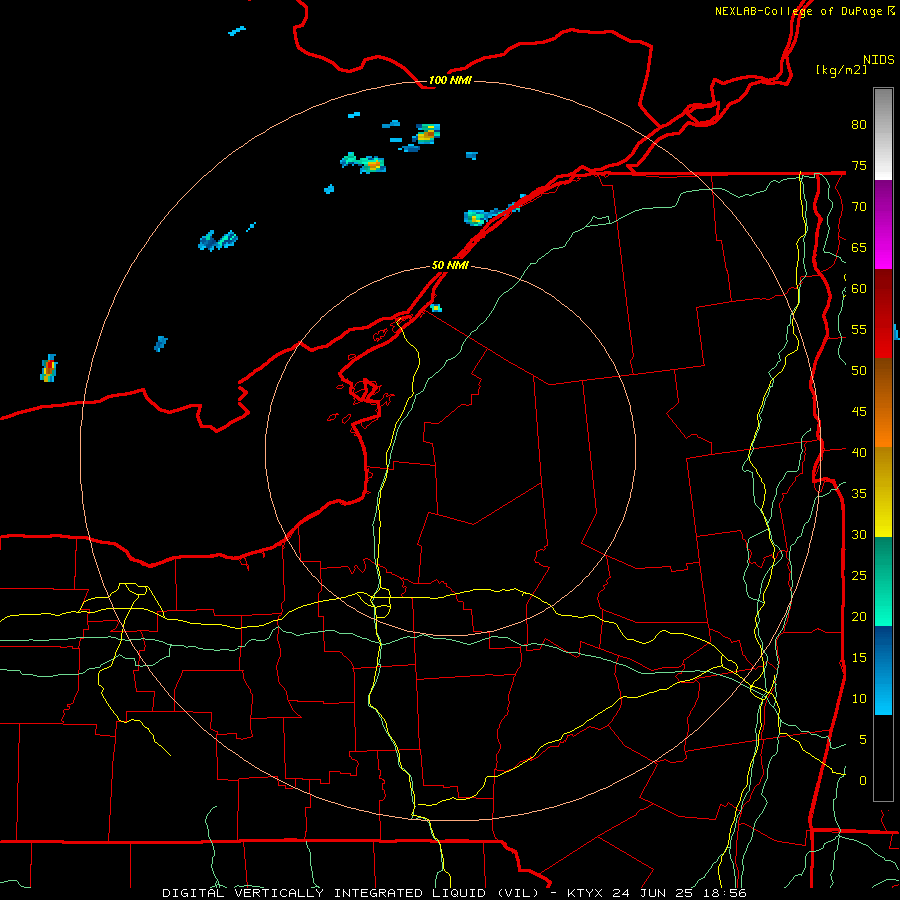Click the 25 value on the color scale
The width and height of the screenshot is (900, 900).
point(859,576)
